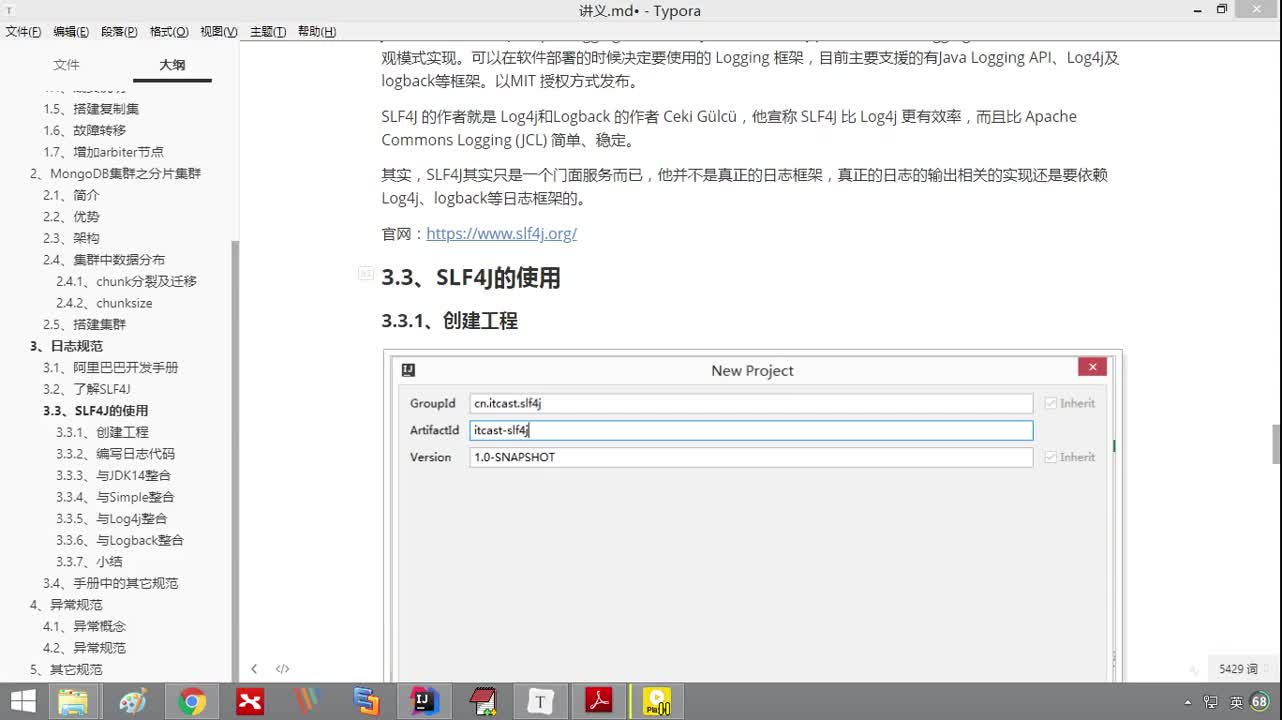Jump to outline item 2.4.1、chunk分裂及迁移
The image size is (1282, 720).
click(126, 281)
